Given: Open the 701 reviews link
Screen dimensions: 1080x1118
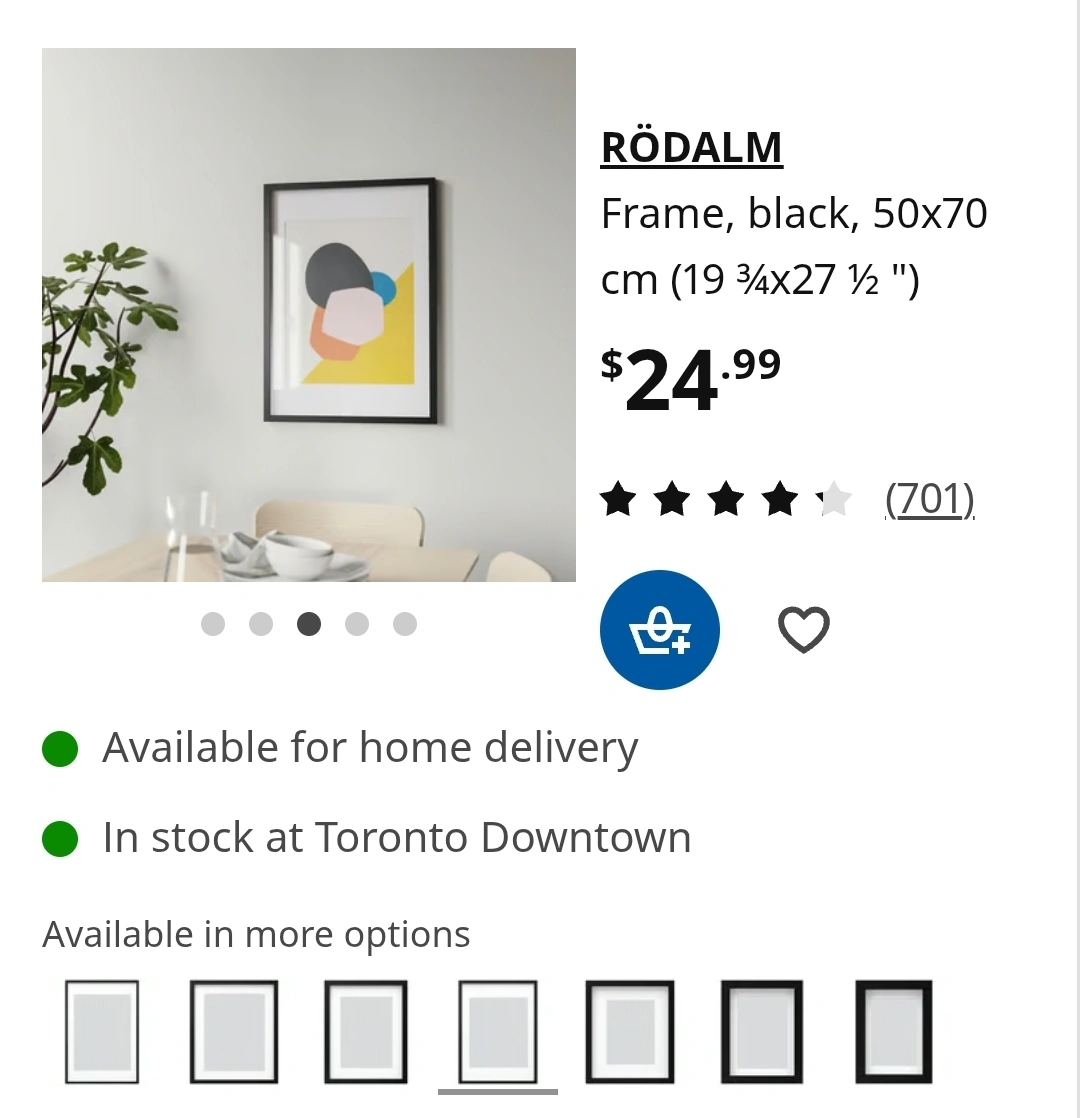Looking at the screenshot, I should pos(930,498).
